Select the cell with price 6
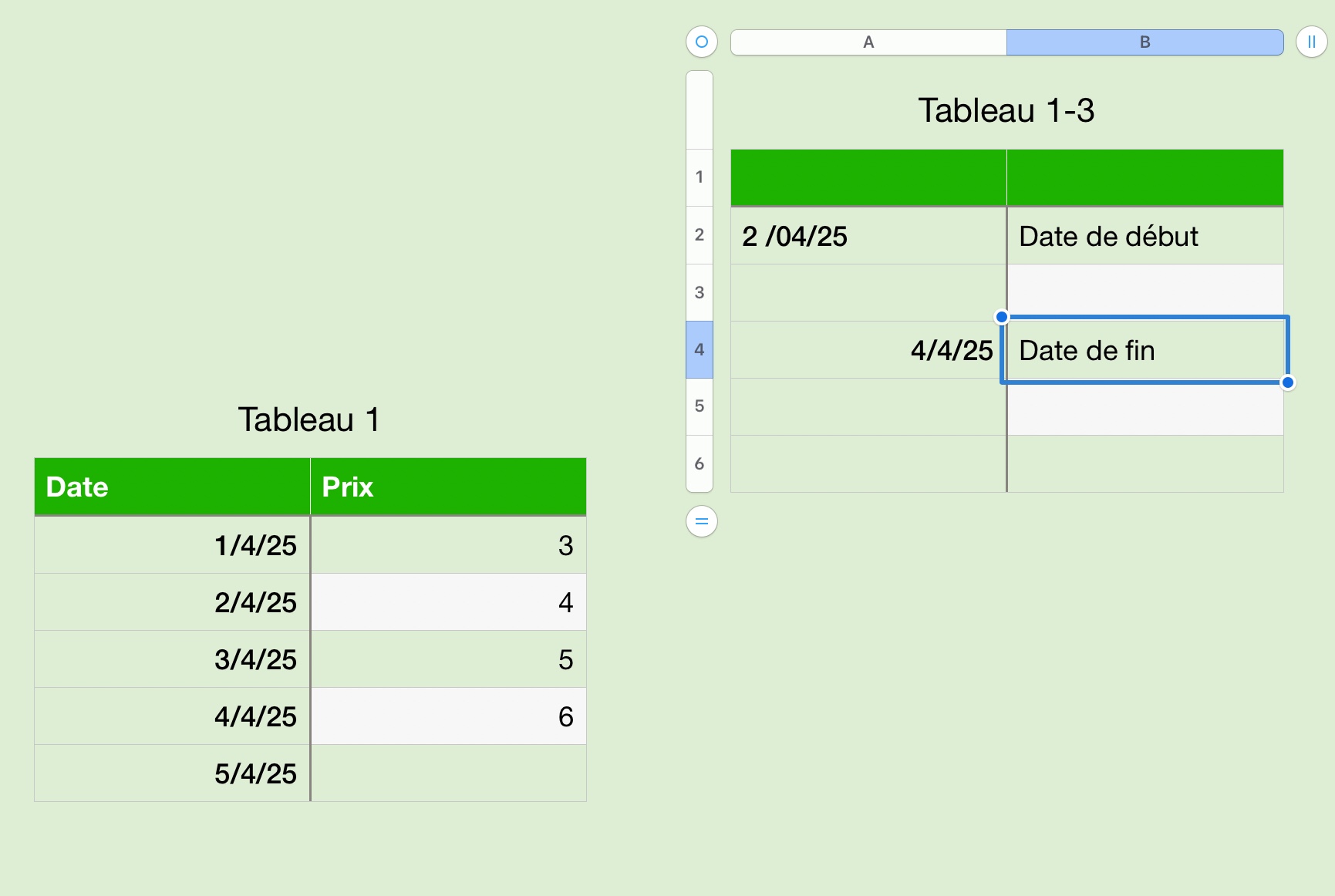This screenshot has height=896, width=1335. pos(447,716)
